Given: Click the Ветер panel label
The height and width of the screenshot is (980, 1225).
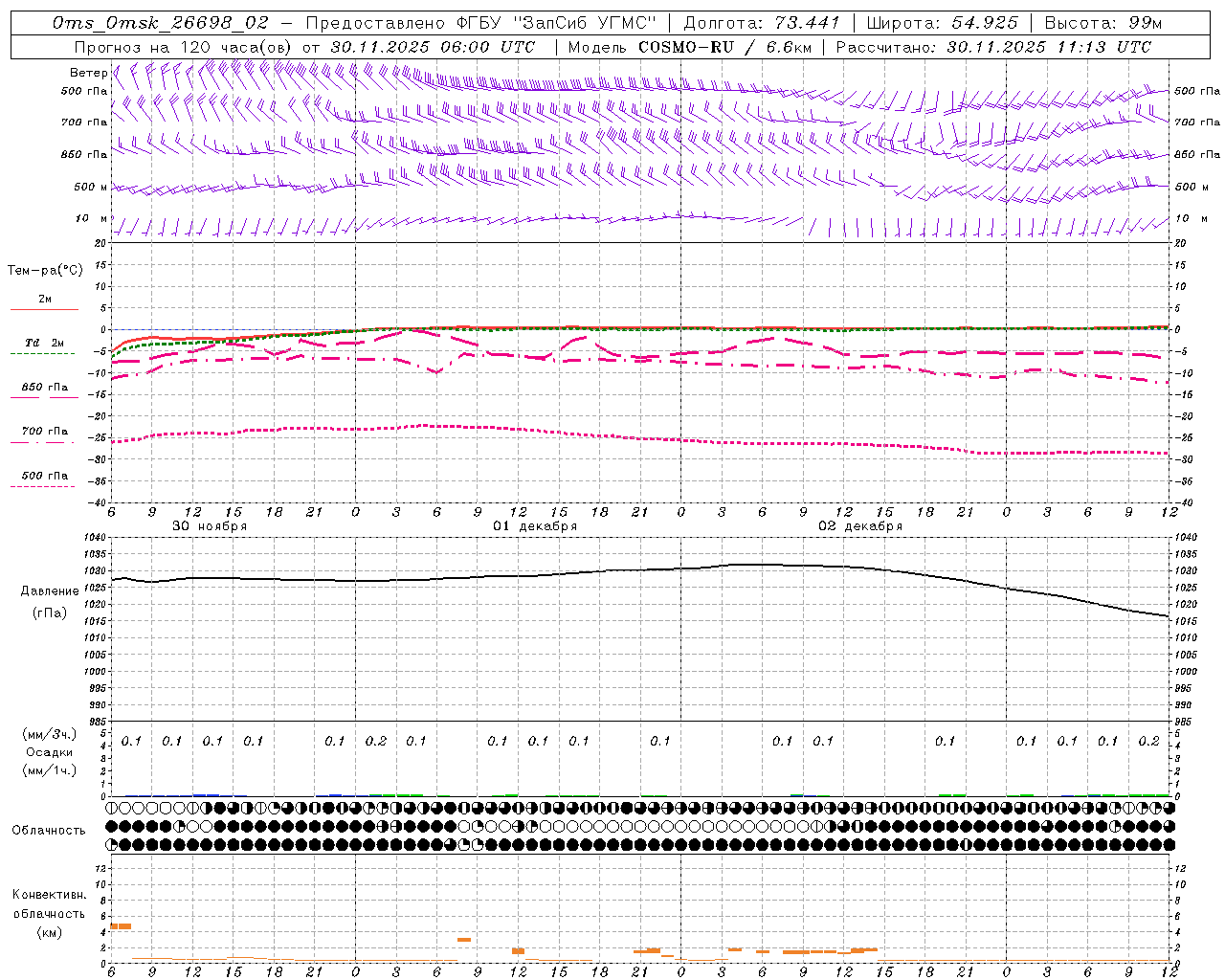Looking at the screenshot, I should tap(88, 73).
